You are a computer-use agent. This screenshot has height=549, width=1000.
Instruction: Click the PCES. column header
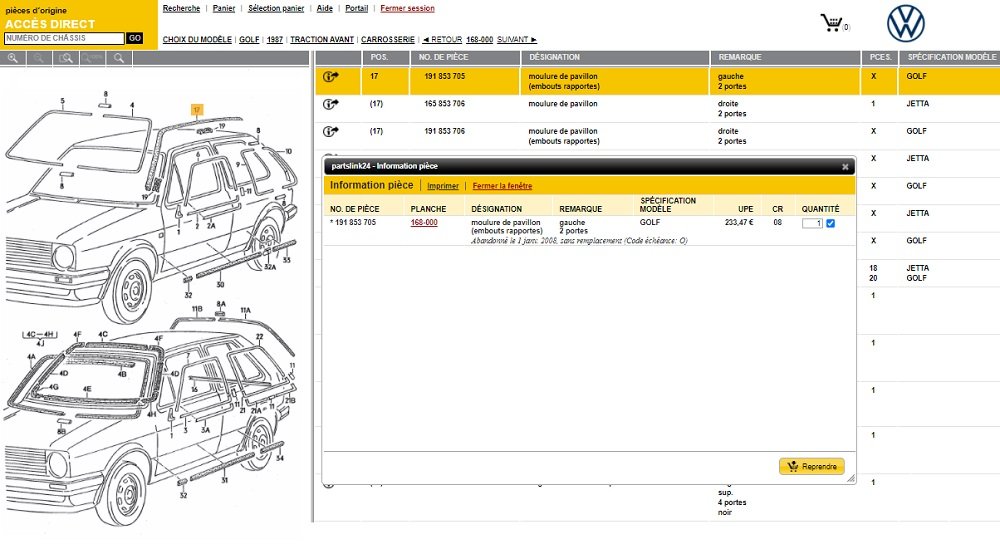(881, 57)
